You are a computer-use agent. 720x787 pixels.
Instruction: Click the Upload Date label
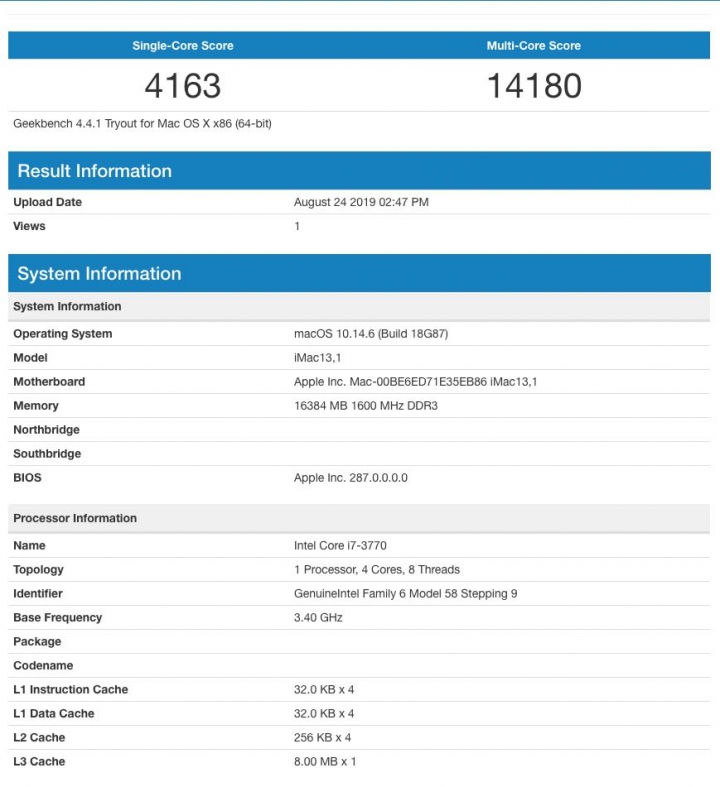[x=47, y=202]
